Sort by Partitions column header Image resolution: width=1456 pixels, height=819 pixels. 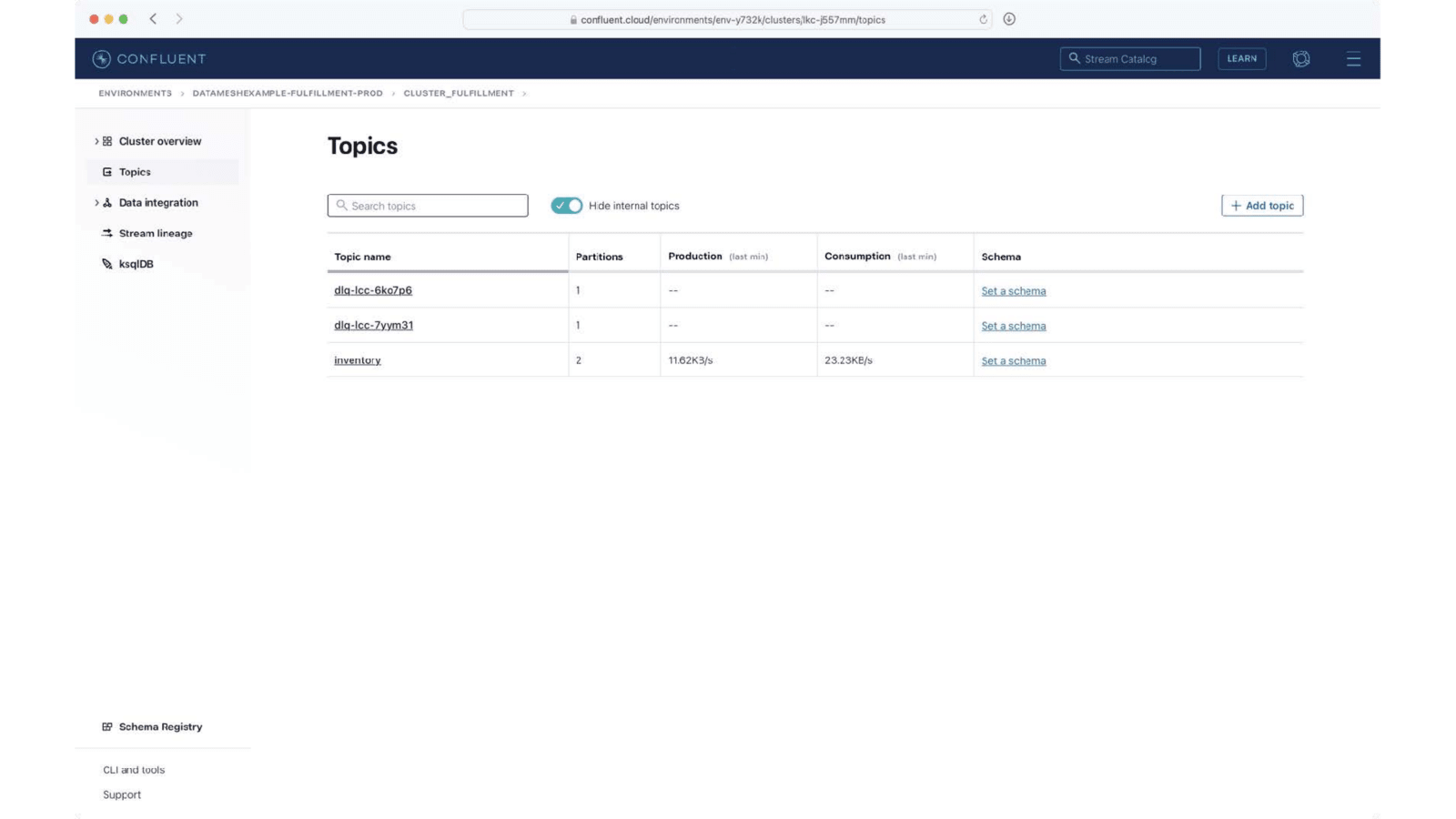click(x=600, y=257)
